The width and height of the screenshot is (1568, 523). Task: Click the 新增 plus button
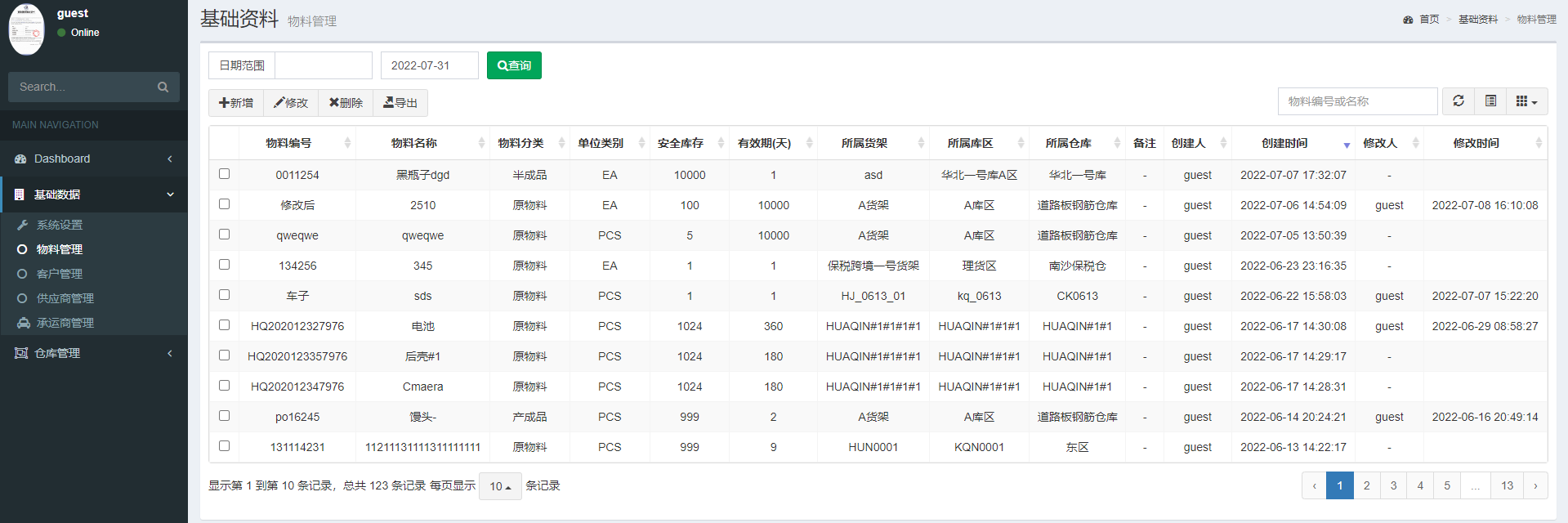(236, 103)
